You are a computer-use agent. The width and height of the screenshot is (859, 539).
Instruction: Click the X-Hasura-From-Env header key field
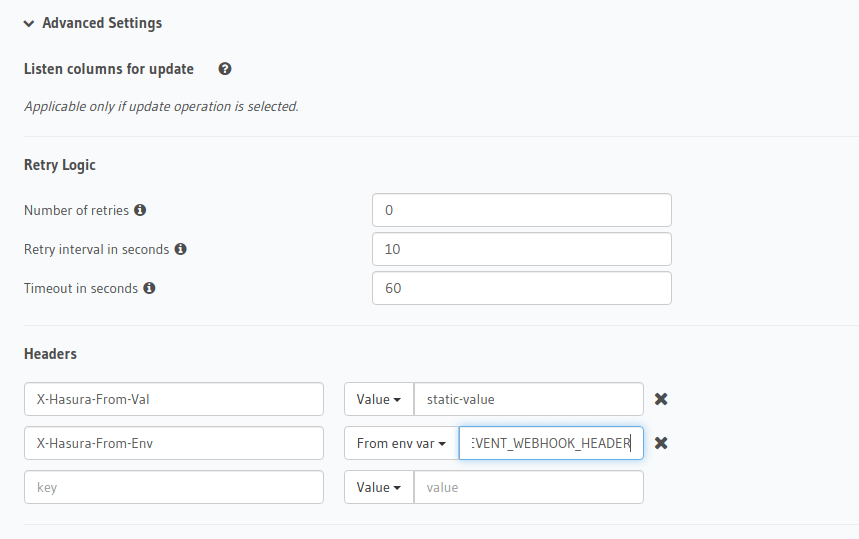coord(173,443)
